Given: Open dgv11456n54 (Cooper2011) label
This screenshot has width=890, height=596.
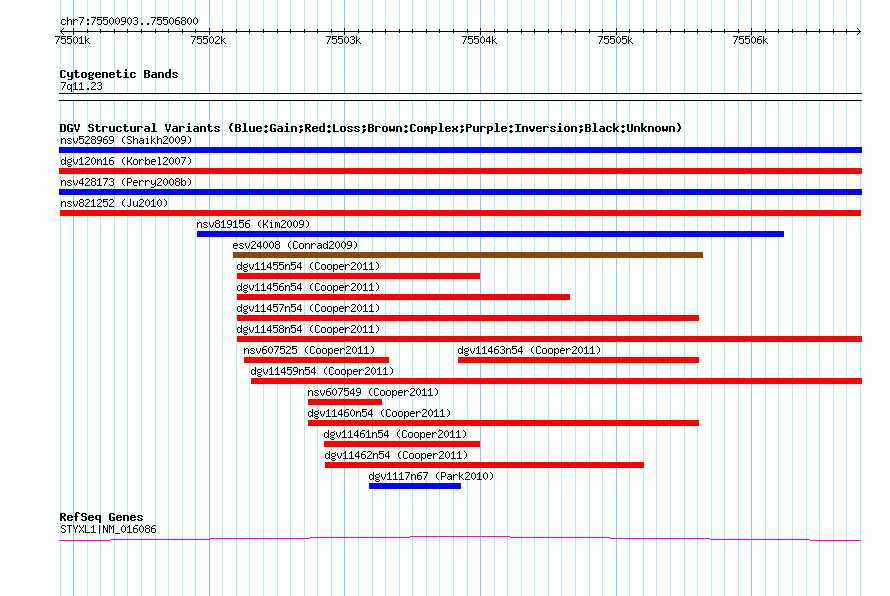Looking at the screenshot, I should [x=308, y=287].
